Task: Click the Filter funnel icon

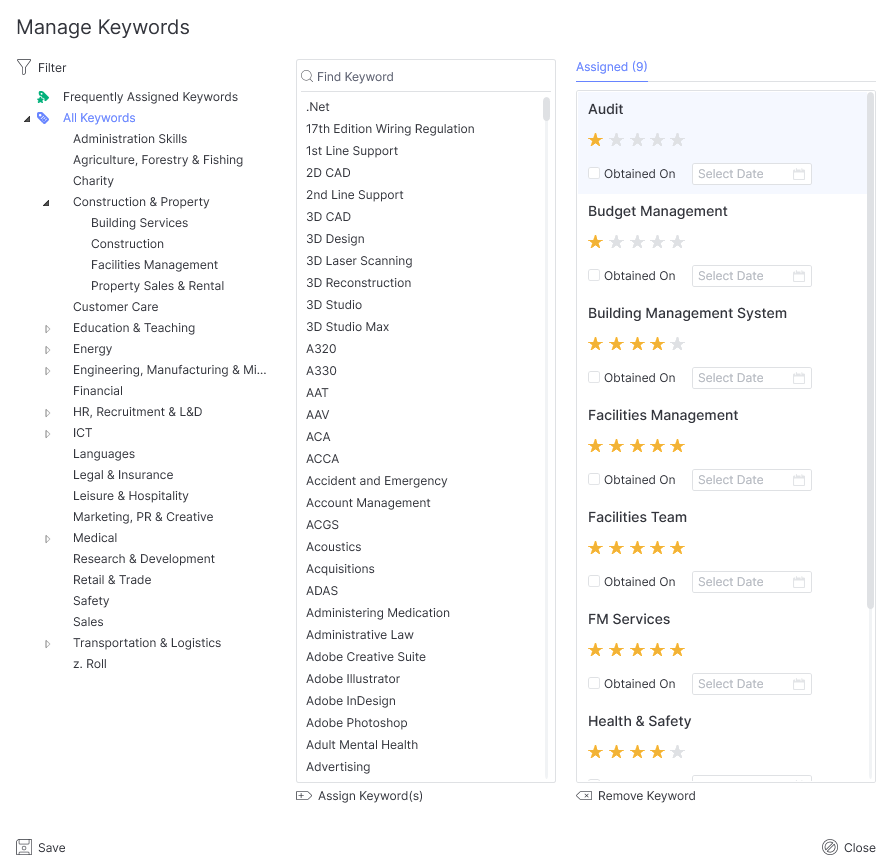Action: tap(24, 67)
